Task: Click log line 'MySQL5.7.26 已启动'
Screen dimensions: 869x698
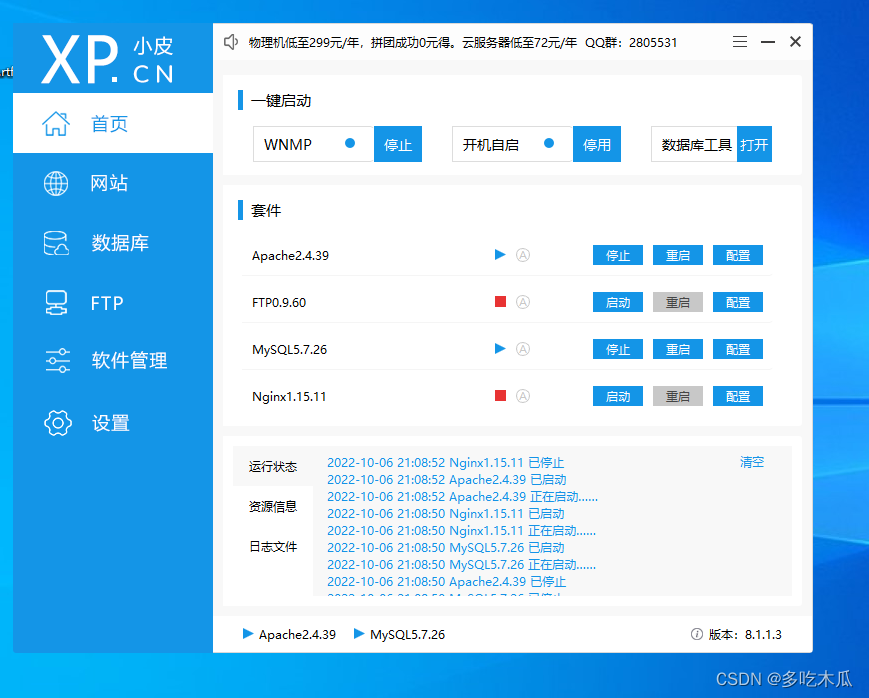Action: [x=445, y=548]
